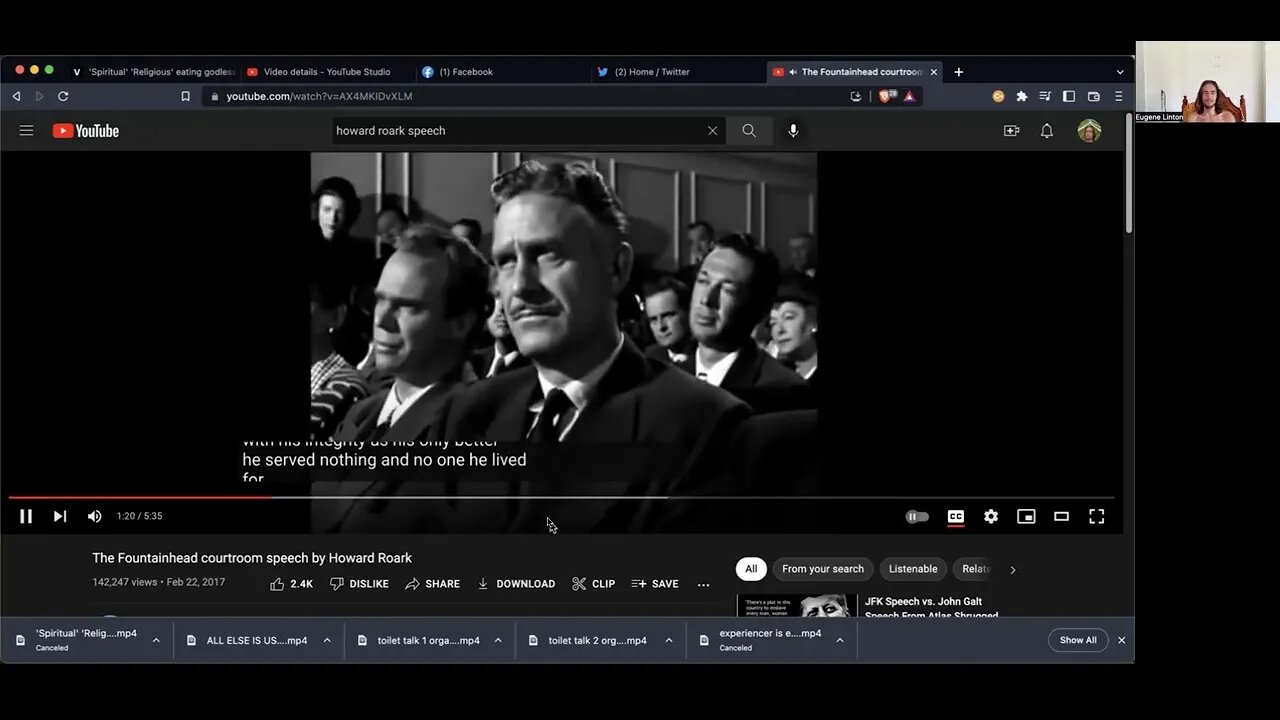Open the media control playlist icon
This screenshot has height=720, width=1280.
pos(1045,96)
